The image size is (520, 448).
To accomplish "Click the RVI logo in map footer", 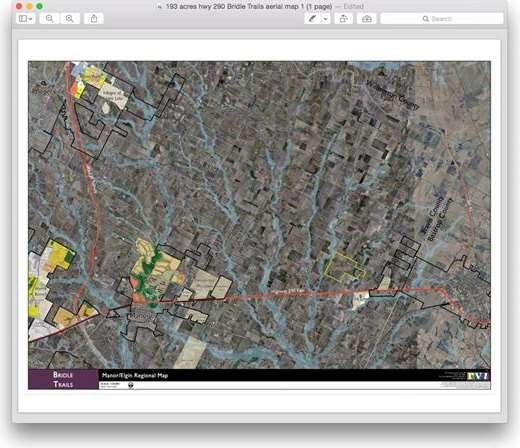I will pos(478,376).
